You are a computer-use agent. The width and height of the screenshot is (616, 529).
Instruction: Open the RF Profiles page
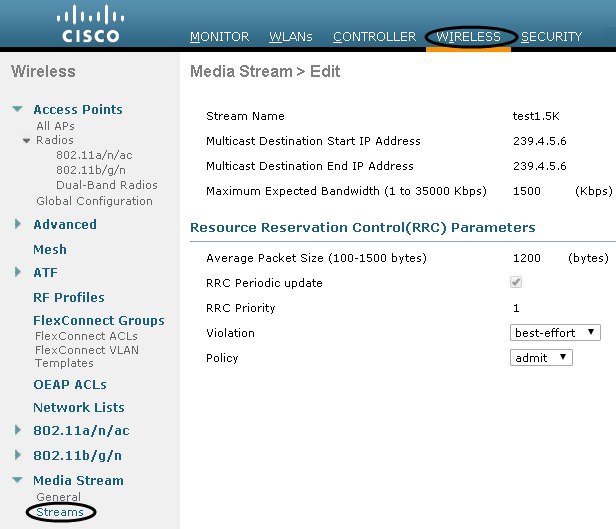pyautogui.click(x=69, y=297)
